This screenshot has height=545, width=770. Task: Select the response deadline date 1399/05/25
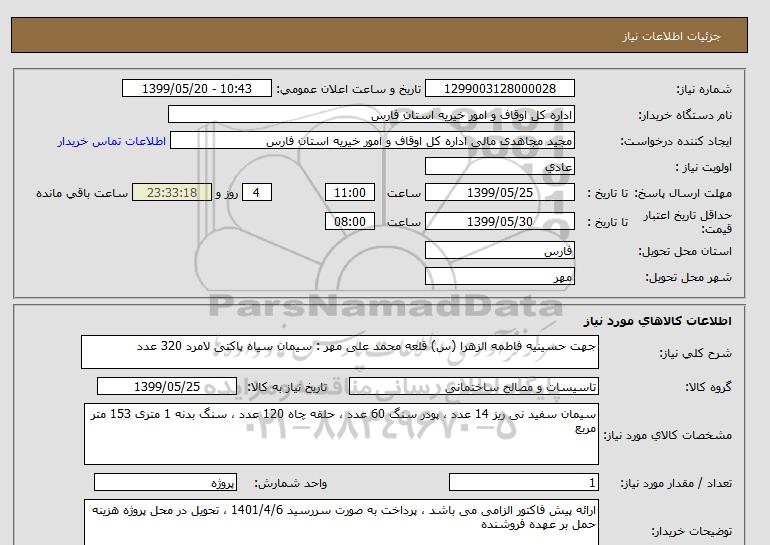click(499, 193)
